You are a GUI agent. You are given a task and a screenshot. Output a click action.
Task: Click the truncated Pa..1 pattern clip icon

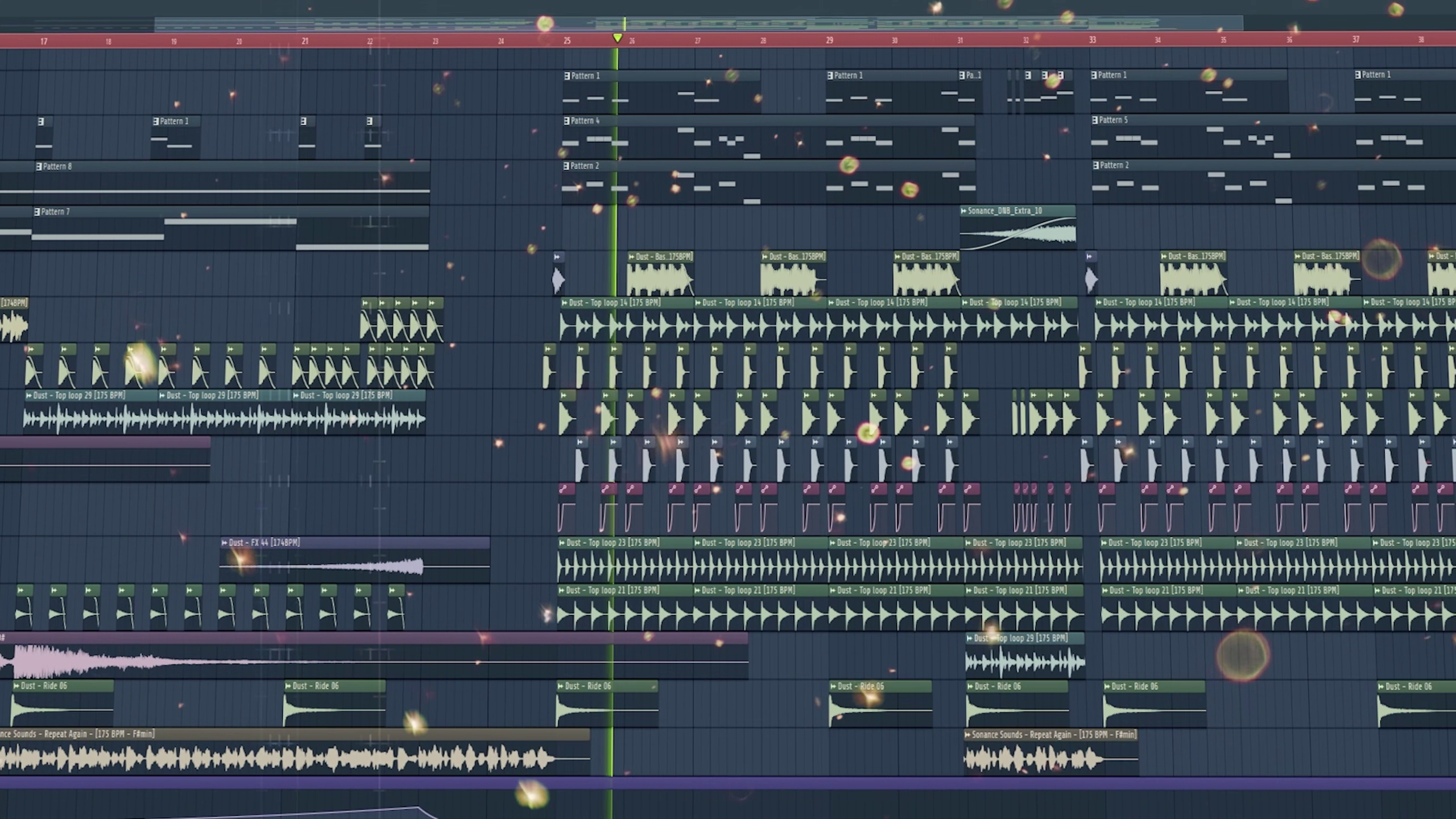[962, 75]
